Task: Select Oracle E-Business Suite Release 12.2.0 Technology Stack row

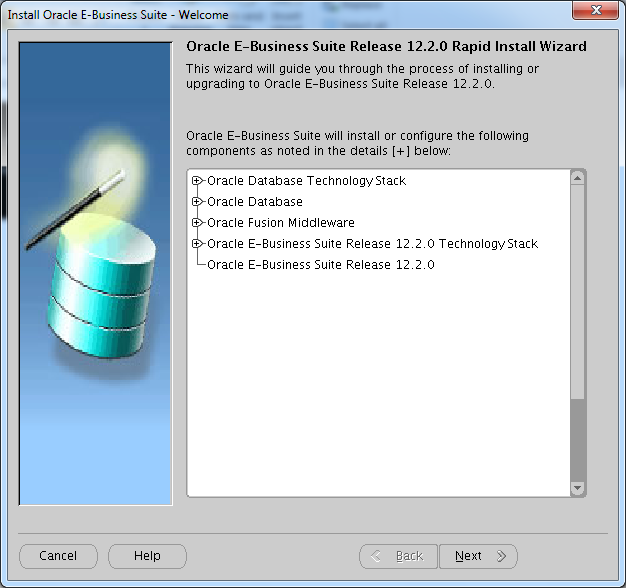Action: pos(372,244)
